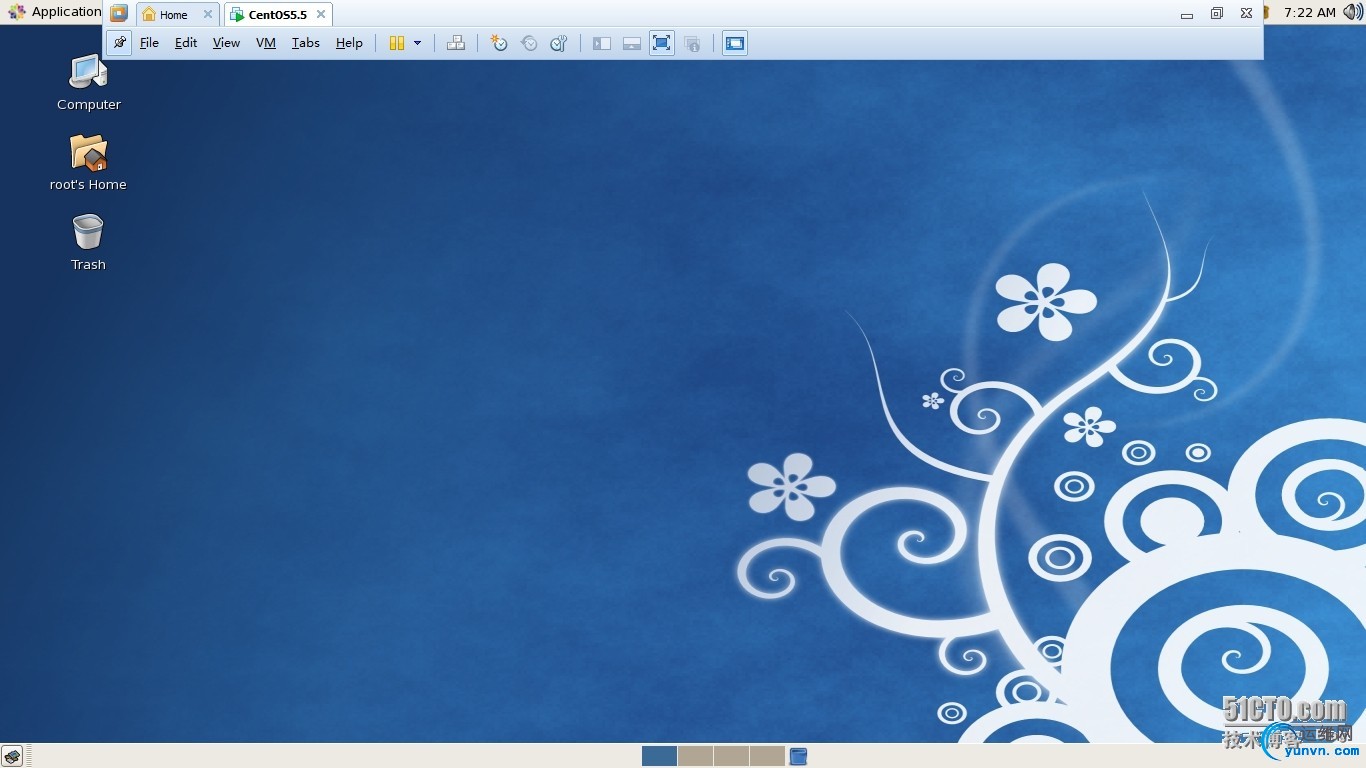Switch to the fourth workspace
This screenshot has height=768, width=1366.
(767, 756)
